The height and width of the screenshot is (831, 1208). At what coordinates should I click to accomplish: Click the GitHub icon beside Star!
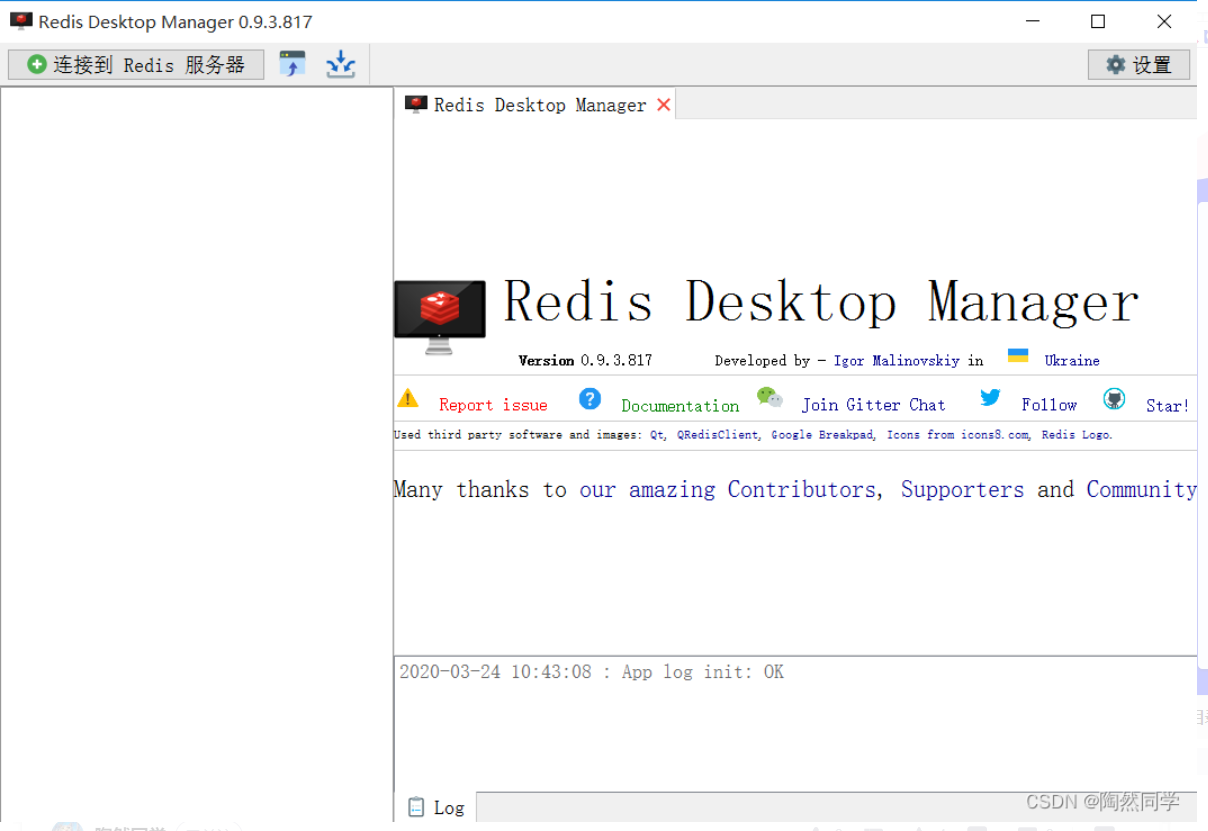[x=1114, y=399]
